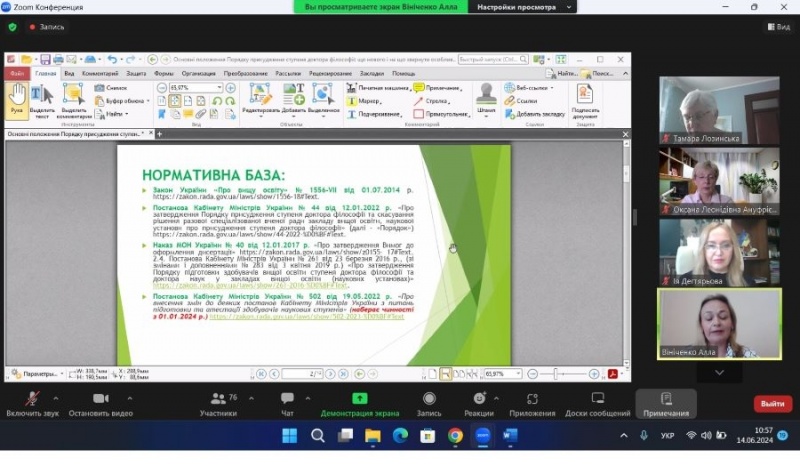Image resolution: width=800 pixels, height=474 pixels.
Task: Select Вініченко Алла video thumbnail
Action: pyautogui.click(x=718, y=323)
